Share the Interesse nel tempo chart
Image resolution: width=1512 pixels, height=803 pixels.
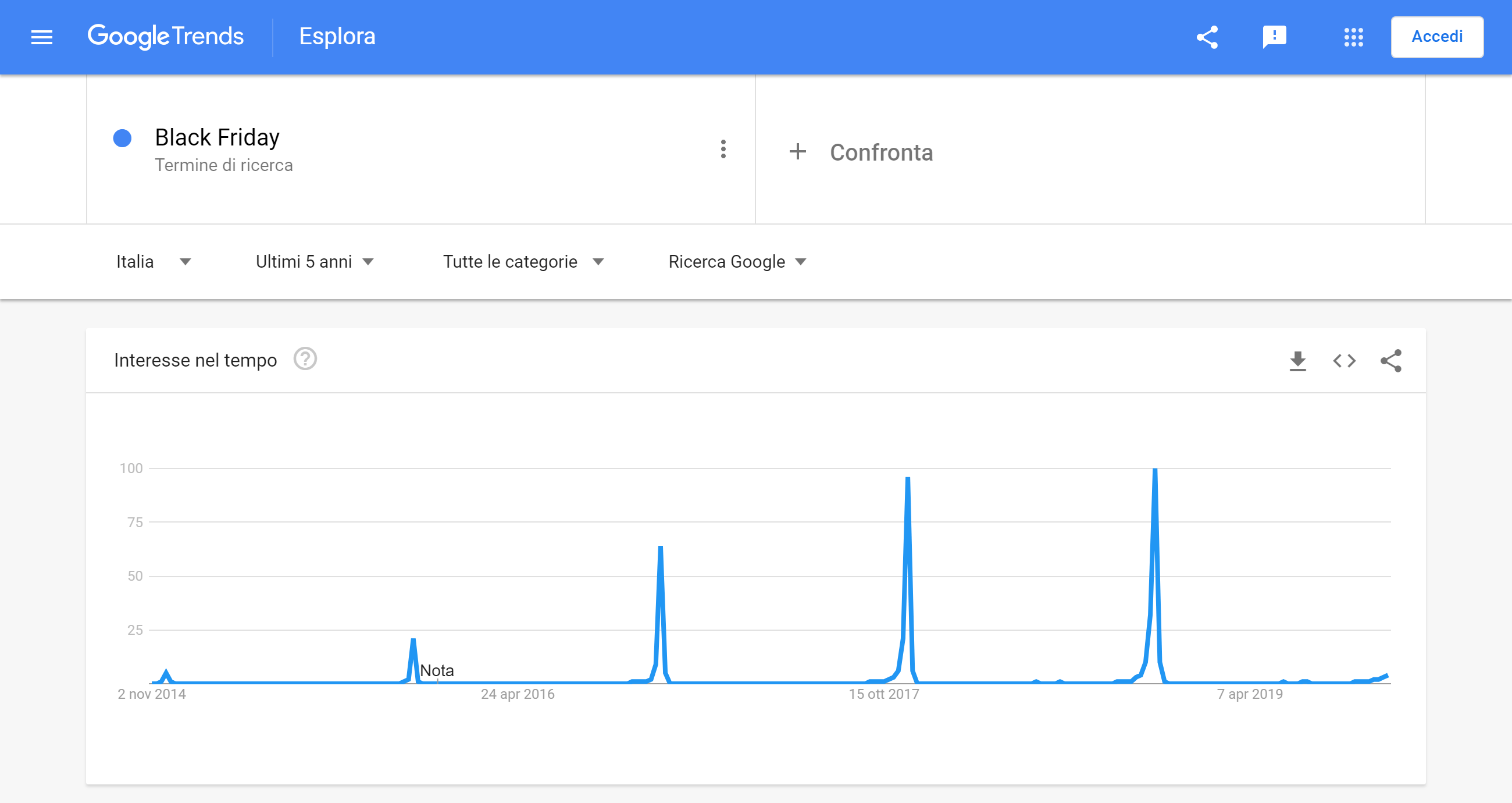1391,361
